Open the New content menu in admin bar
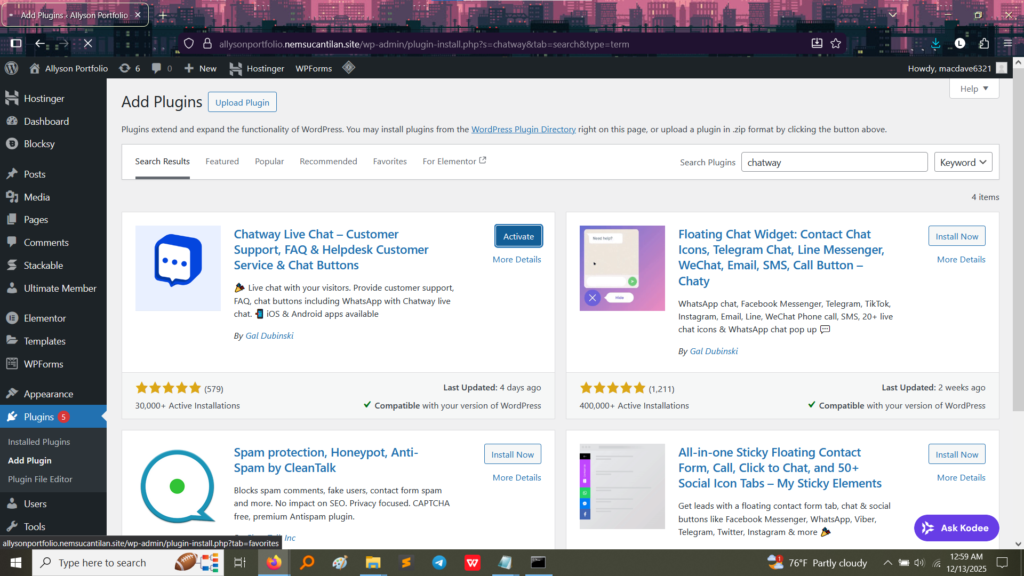This screenshot has width=1024, height=576. pyautogui.click(x=200, y=68)
